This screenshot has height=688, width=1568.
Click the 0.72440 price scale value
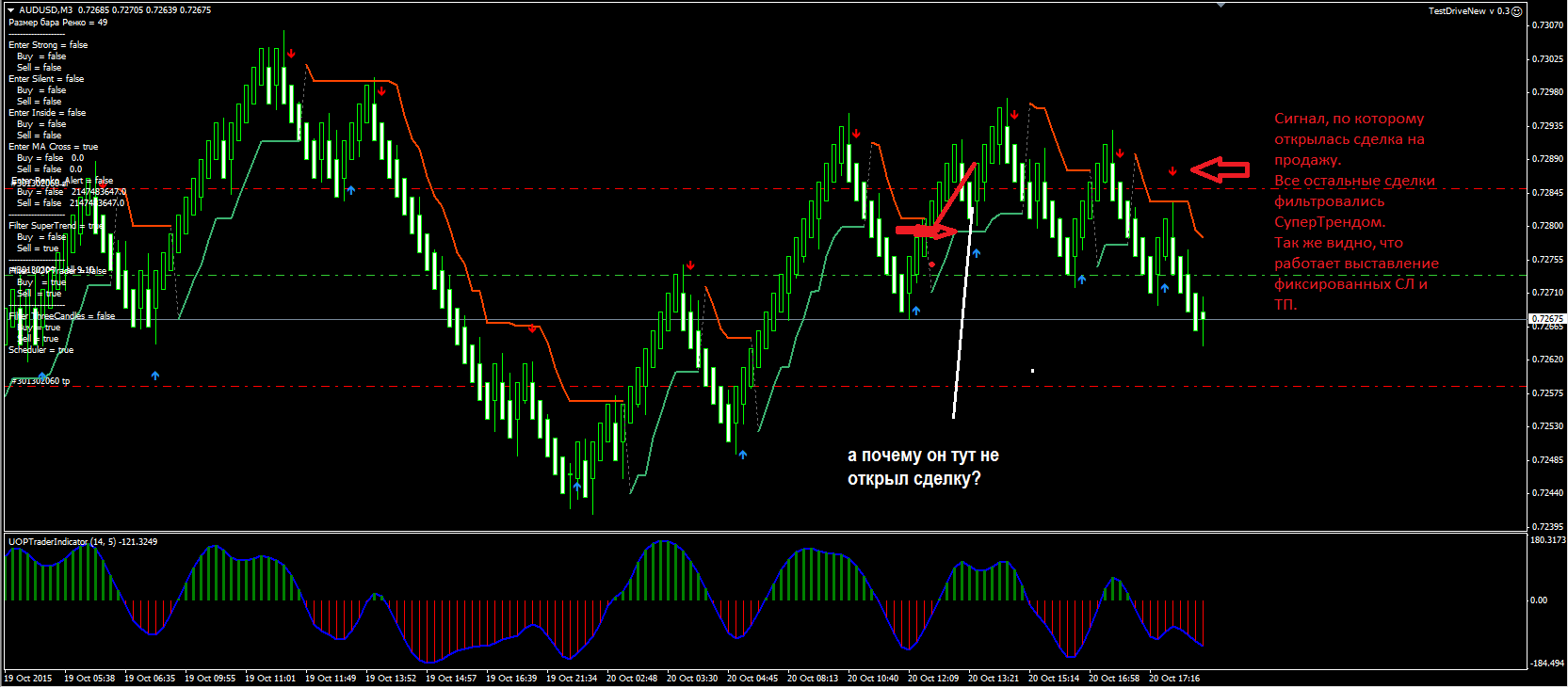pyautogui.click(x=1548, y=493)
